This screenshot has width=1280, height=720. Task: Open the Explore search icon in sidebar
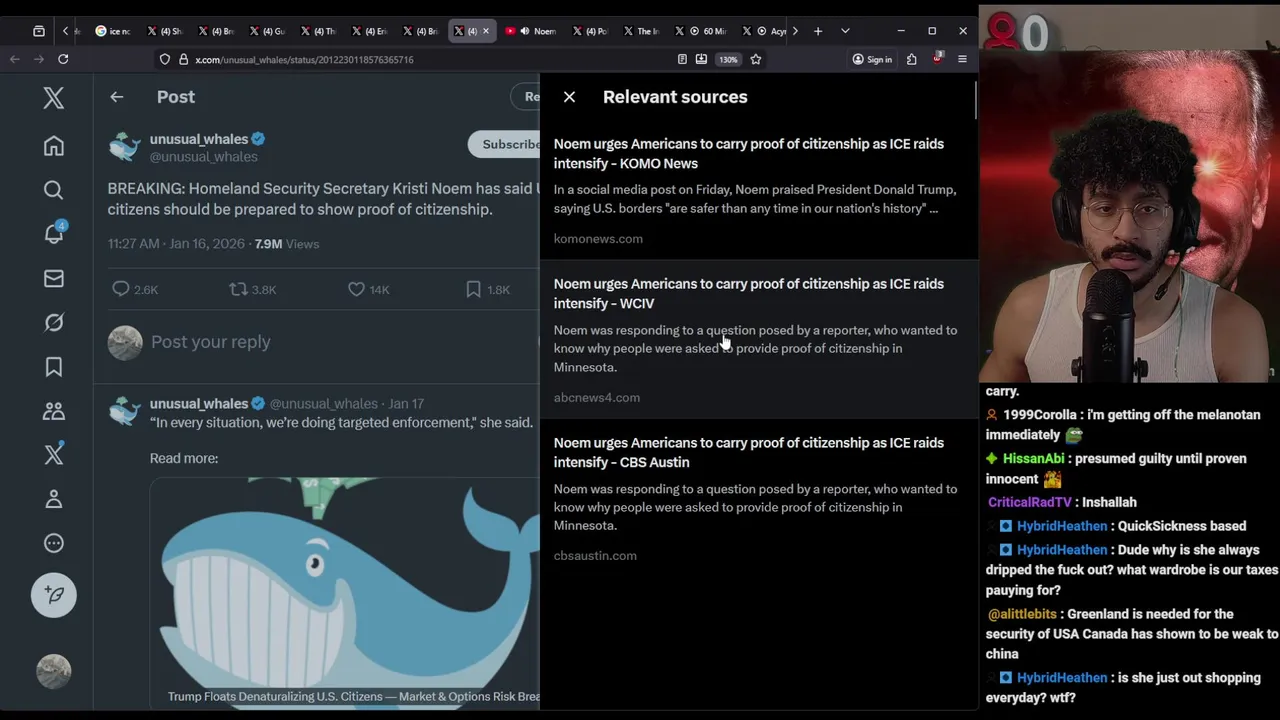click(54, 190)
